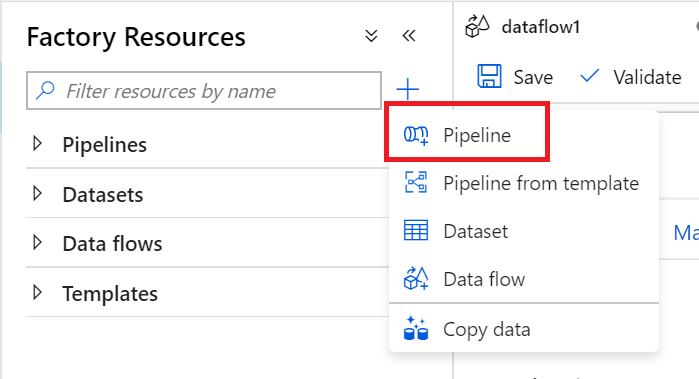
Task: Click the Validate button label
Action: (x=647, y=77)
